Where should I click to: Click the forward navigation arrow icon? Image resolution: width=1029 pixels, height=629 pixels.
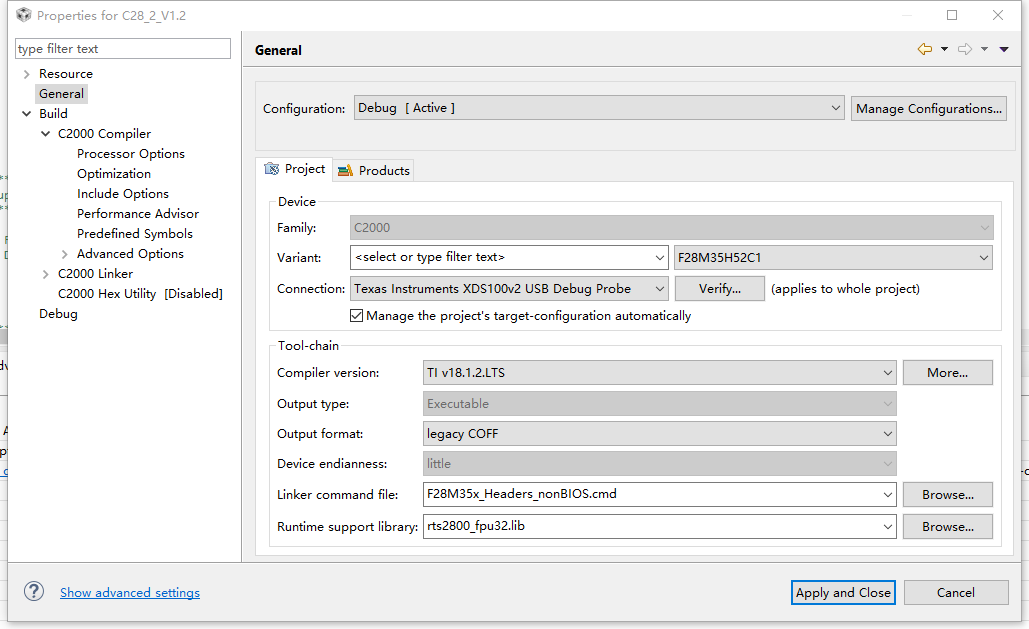[x=964, y=49]
